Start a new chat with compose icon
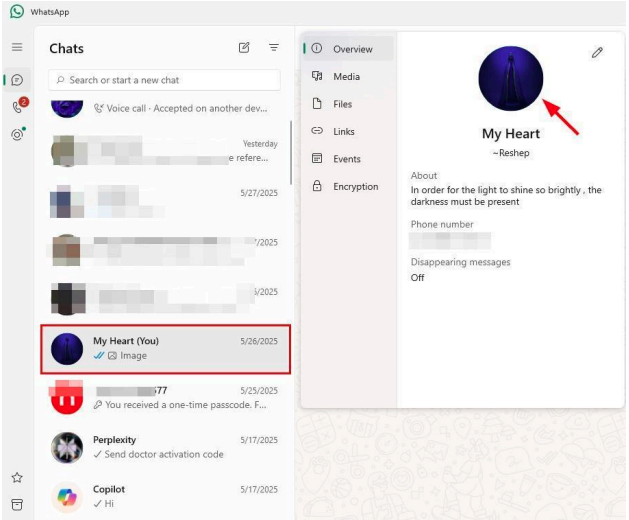The image size is (629, 520). pos(244,48)
